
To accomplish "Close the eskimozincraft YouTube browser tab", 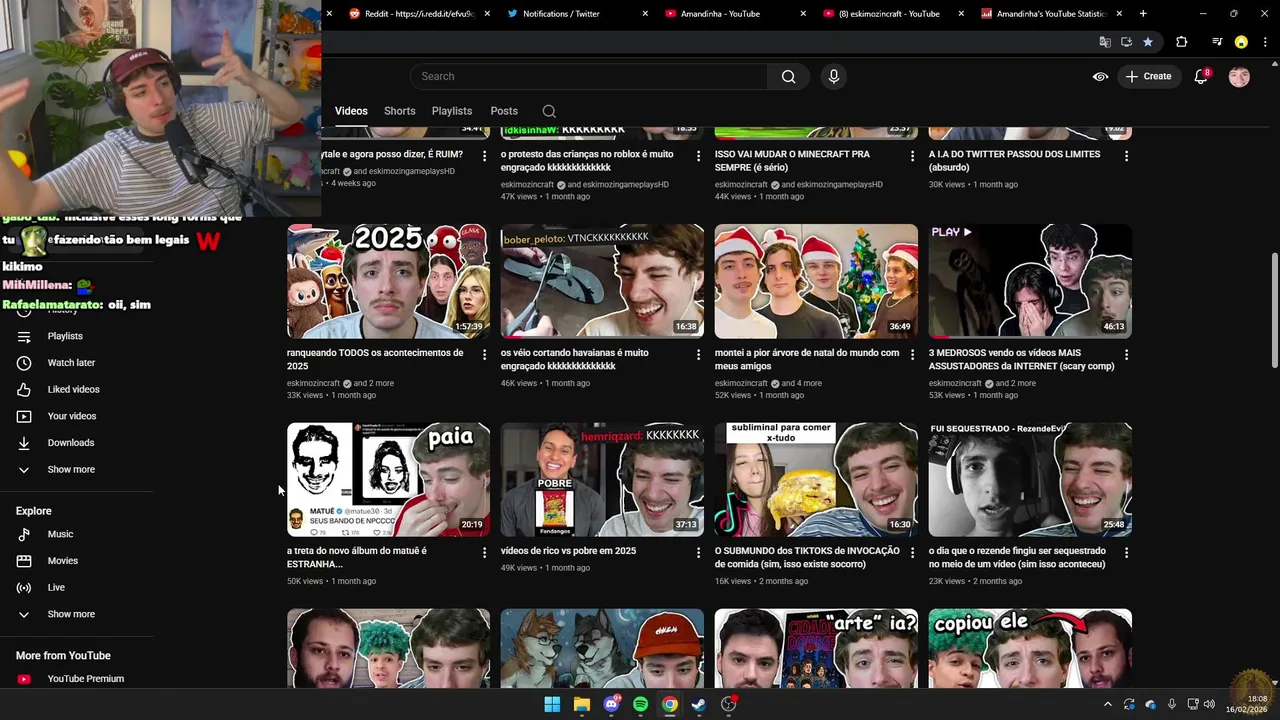I will click(x=961, y=14).
